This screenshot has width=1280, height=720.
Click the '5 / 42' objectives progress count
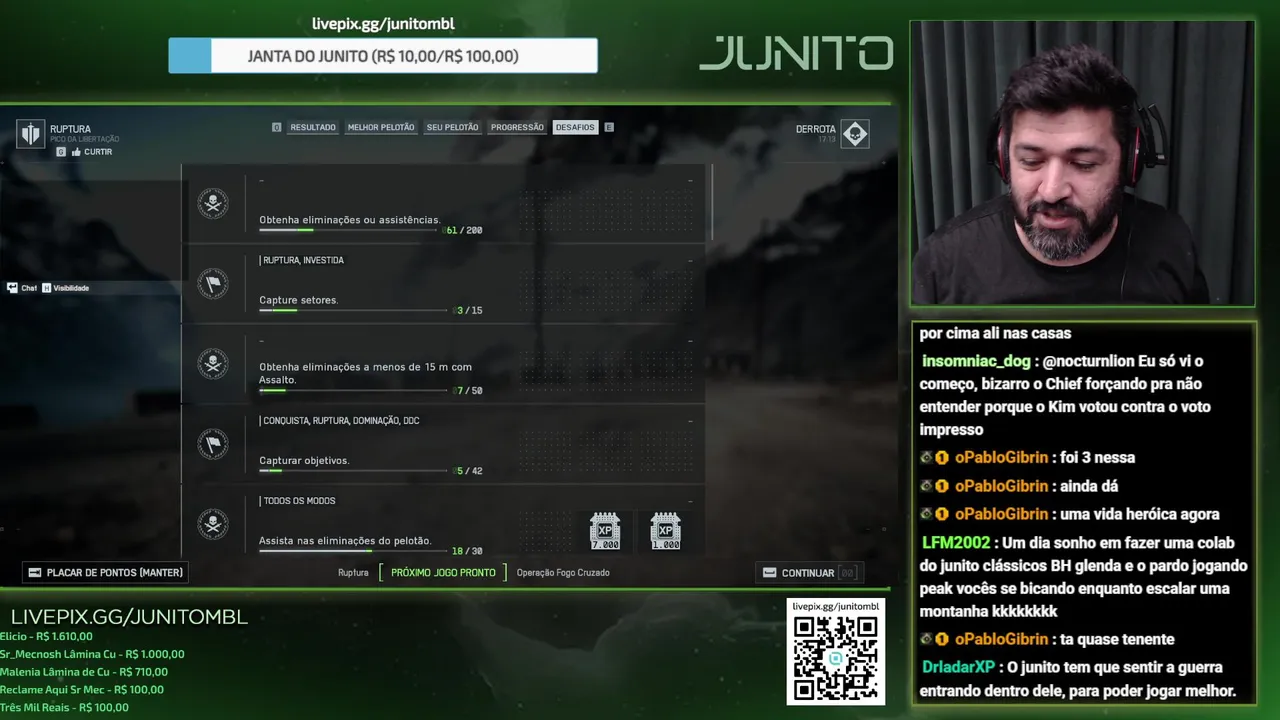(x=470, y=471)
